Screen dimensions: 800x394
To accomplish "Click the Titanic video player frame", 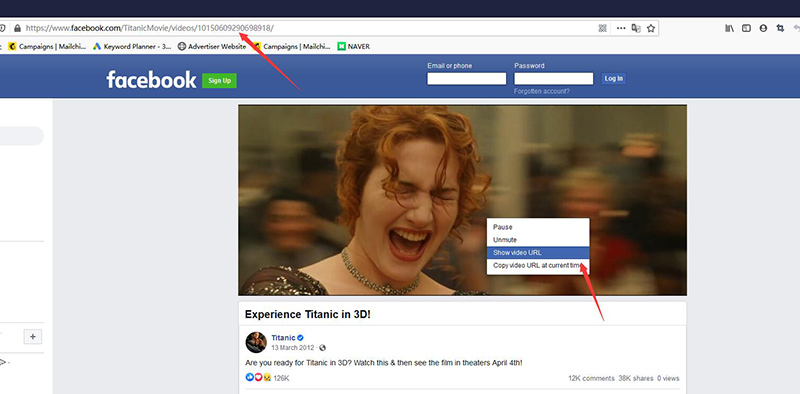I will tap(462, 200).
